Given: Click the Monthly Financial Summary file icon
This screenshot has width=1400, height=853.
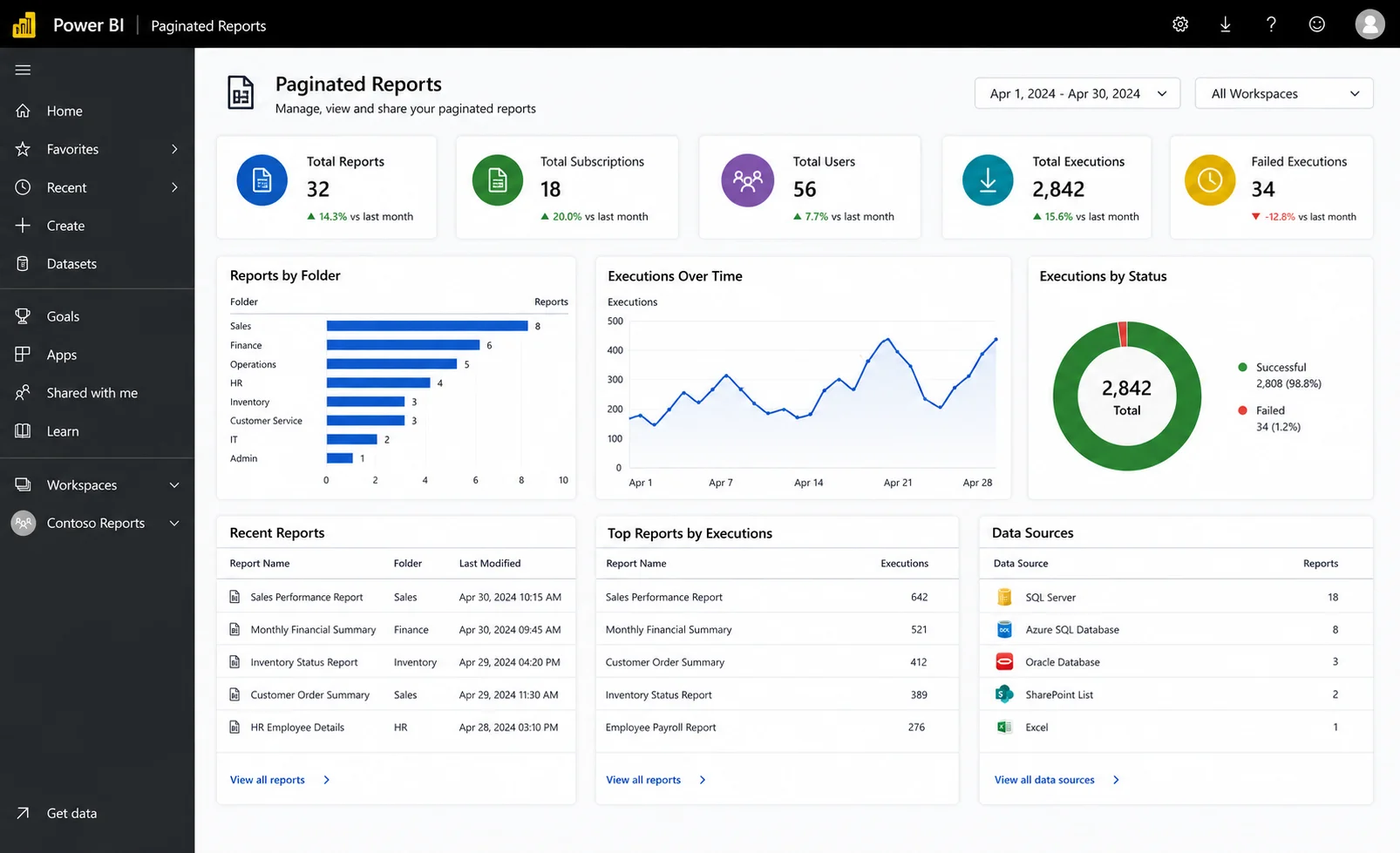Looking at the screenshot, I should (234, 629).
